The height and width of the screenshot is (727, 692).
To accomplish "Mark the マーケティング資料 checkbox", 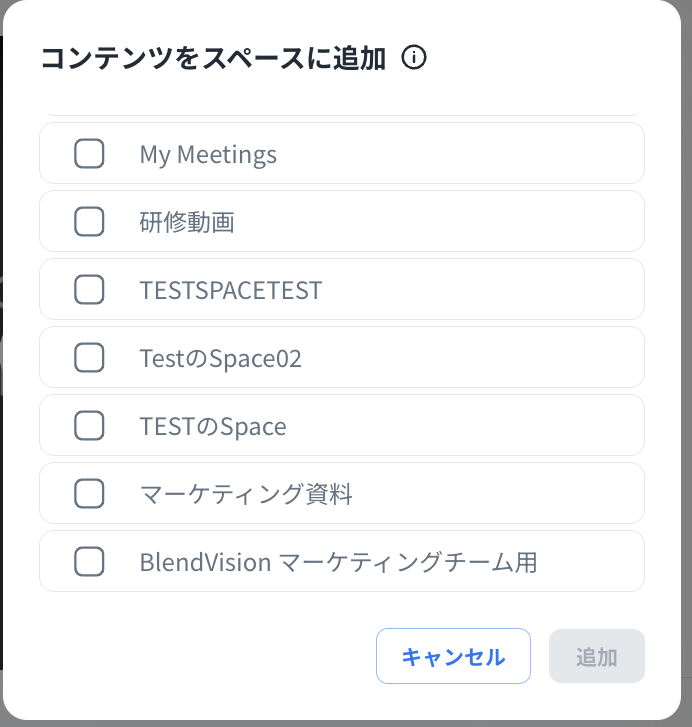I will click(89, 494).
